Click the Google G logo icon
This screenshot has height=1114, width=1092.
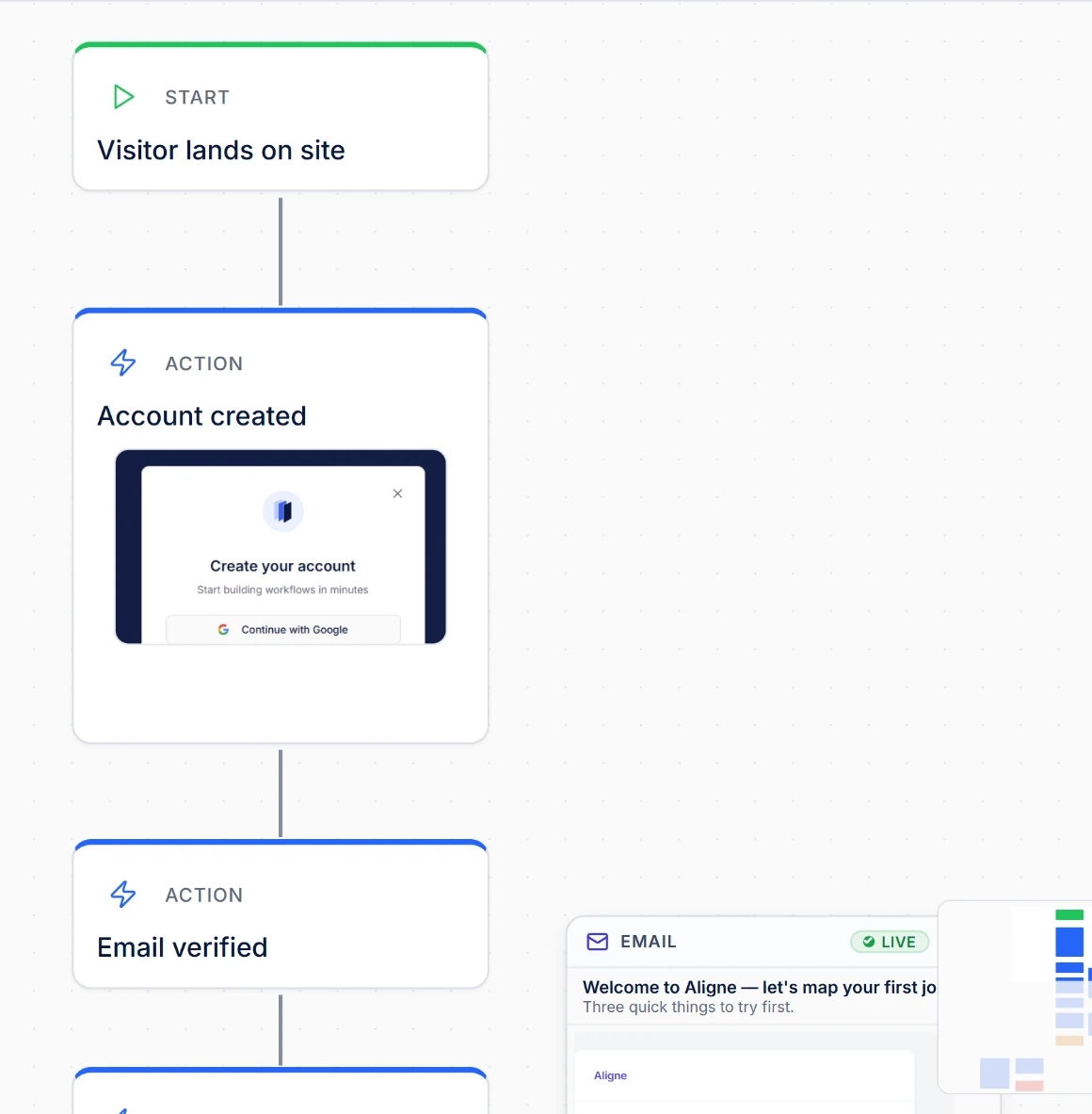[x=224, y=629]
